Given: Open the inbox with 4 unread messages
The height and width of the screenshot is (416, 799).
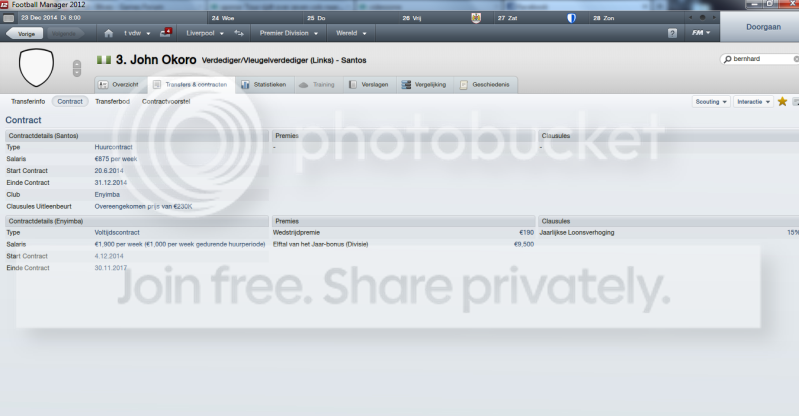Looking at the screenshot, I should (x=166, y=33).
